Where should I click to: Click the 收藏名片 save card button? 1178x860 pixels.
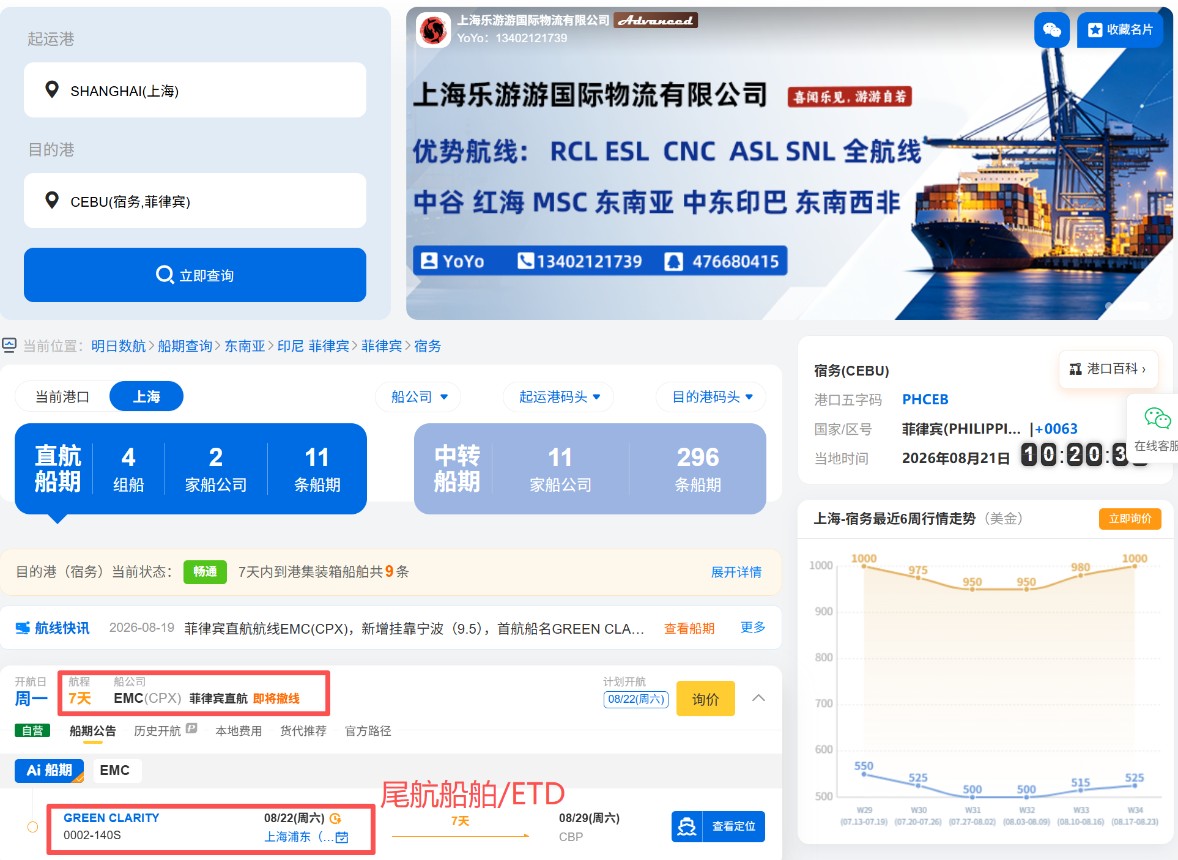coord(1120,30)
